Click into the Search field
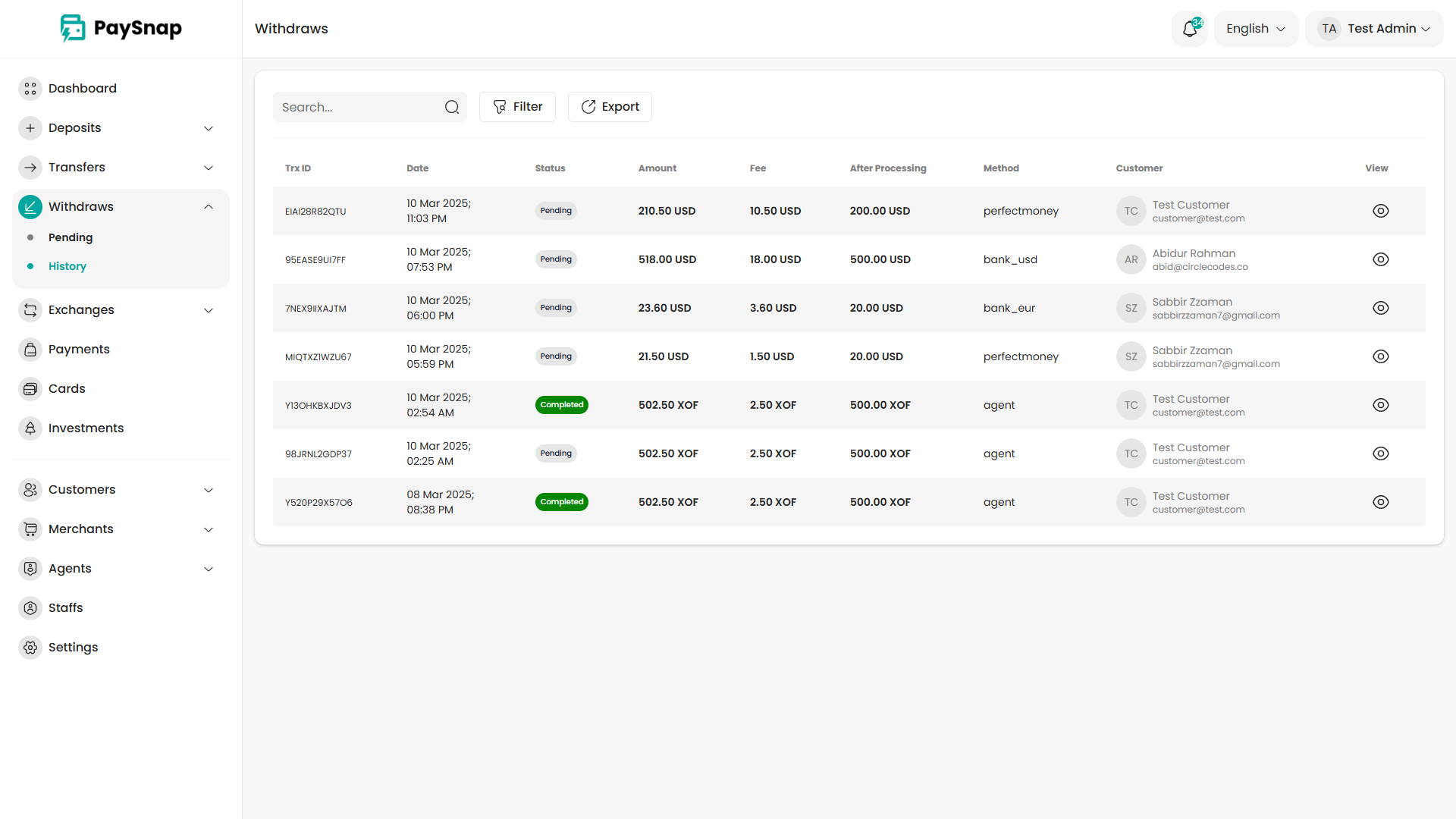The width and height of the screenshot is (1456, 819). tap(356, 107)
